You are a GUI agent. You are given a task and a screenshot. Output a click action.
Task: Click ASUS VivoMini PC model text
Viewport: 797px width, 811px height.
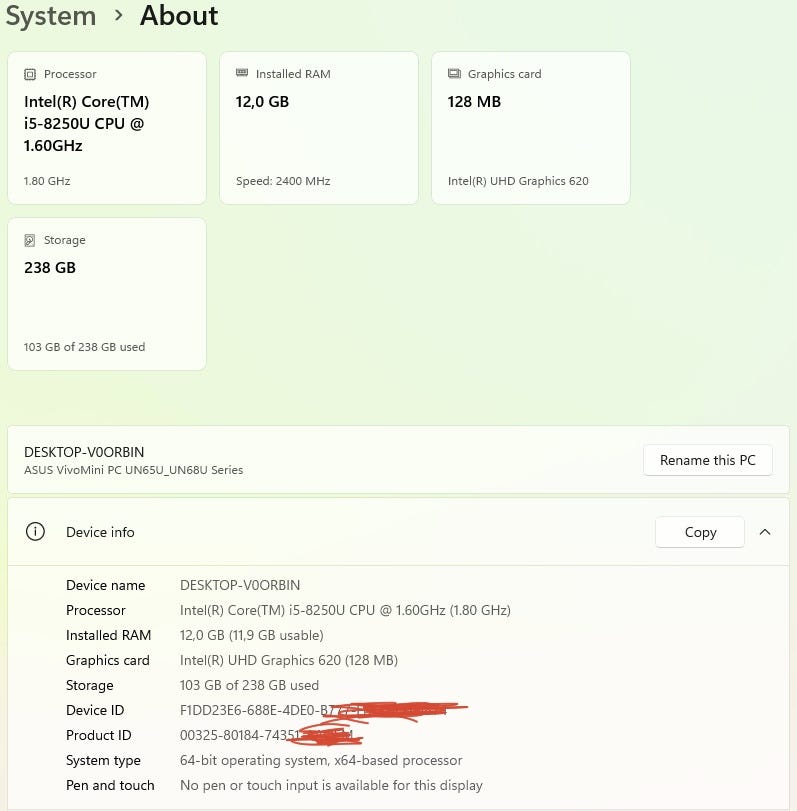(x=133, y=470)
